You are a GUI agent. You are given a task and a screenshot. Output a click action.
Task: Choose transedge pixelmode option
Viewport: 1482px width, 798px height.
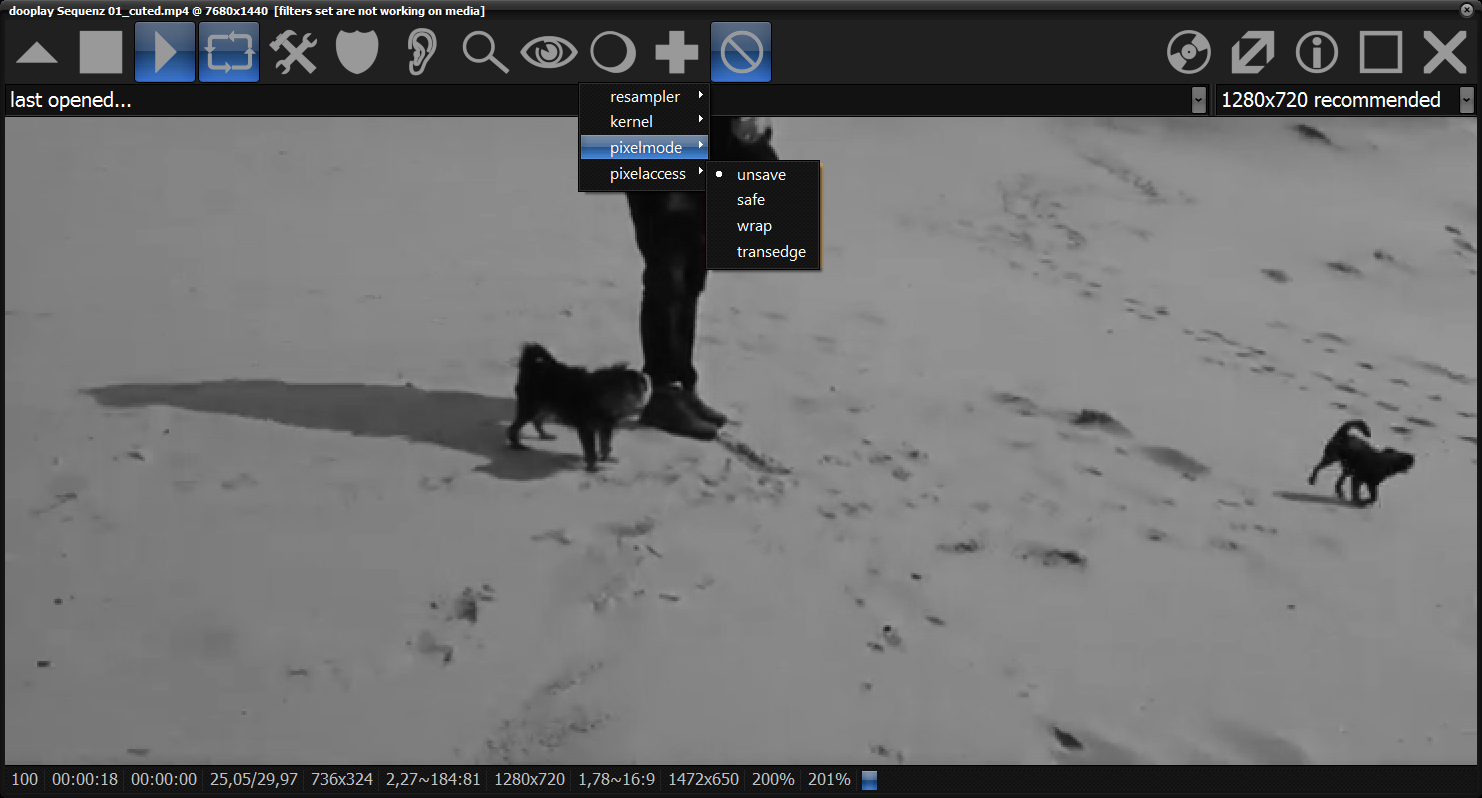[x=771, y=252]
